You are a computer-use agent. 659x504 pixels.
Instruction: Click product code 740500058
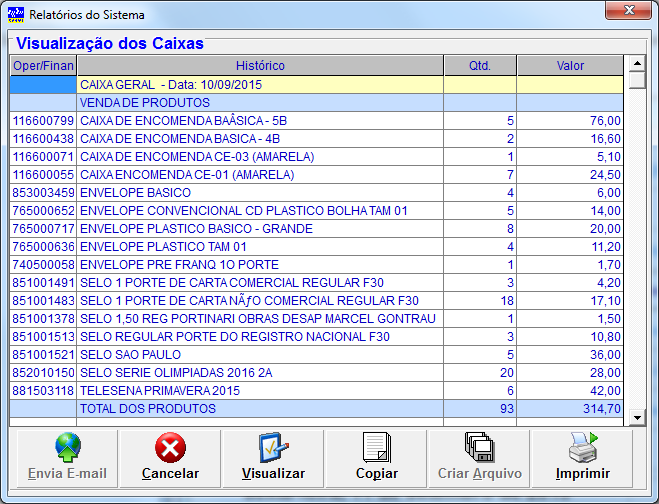[43, 265]
